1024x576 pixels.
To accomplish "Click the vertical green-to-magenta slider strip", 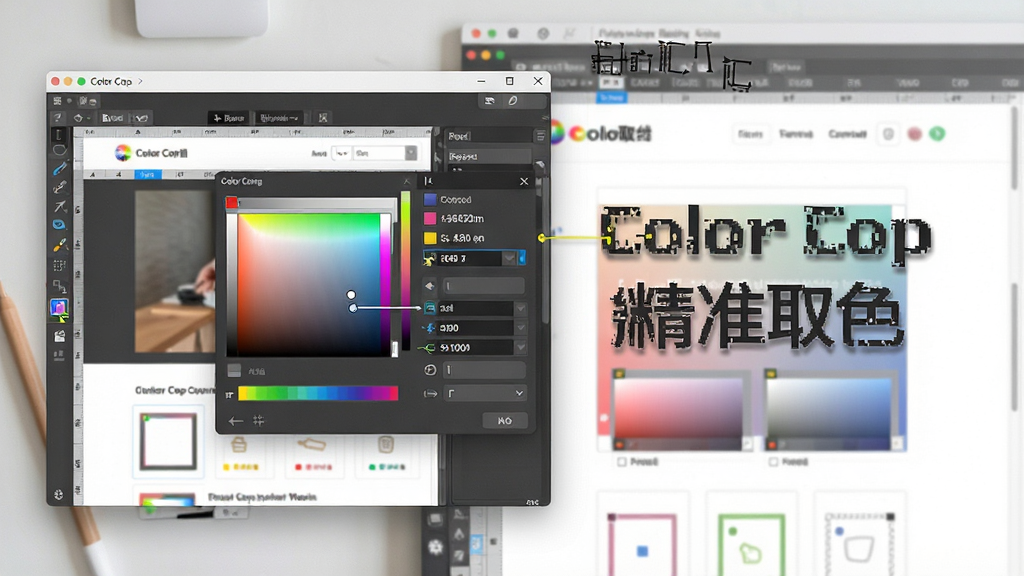I will (406, 271).
